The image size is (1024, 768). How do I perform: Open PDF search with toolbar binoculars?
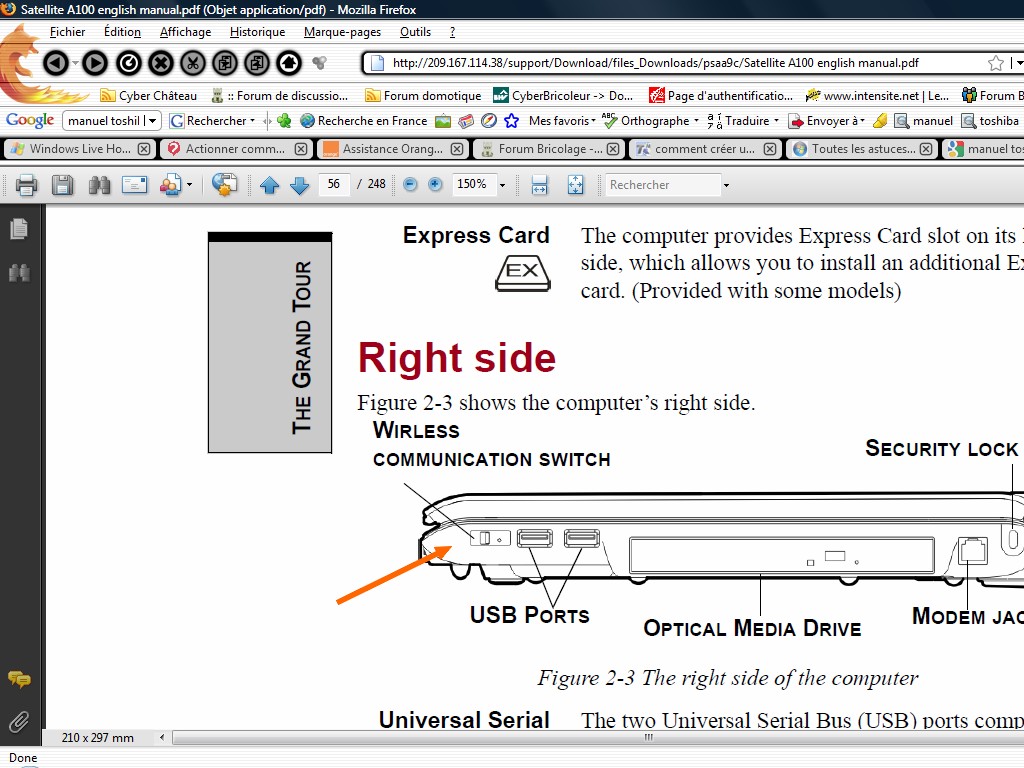coord(99,185)
